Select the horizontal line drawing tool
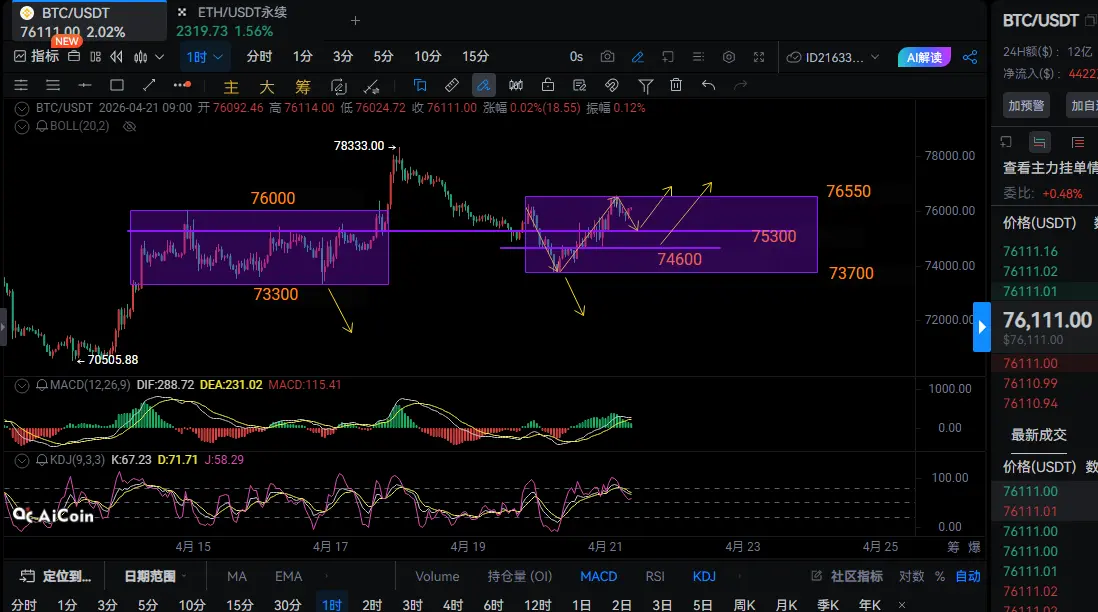Image resolution: width=1098 pixels, height=612 pixels. tap(85, 85)
